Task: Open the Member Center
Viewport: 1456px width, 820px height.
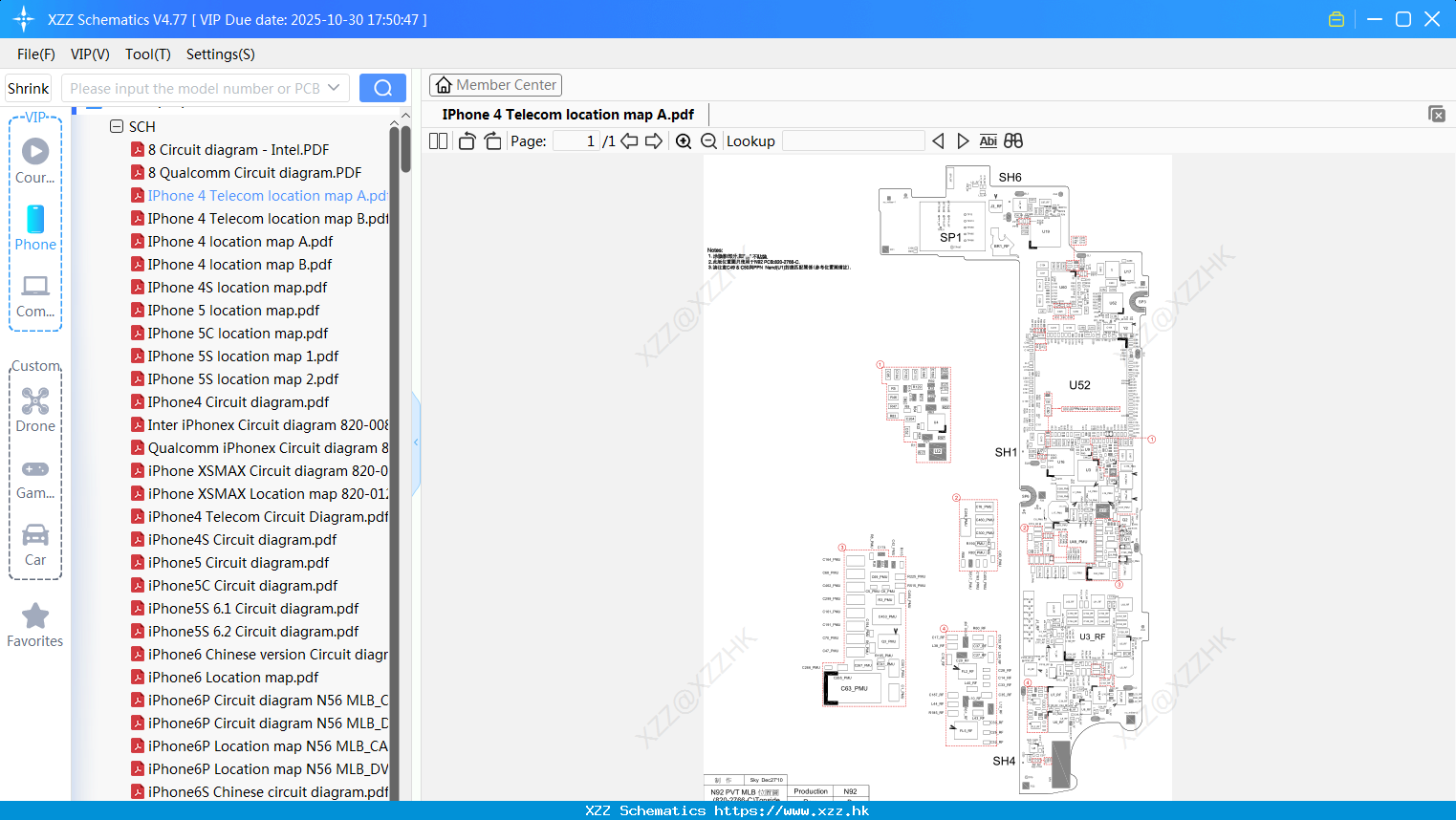Action: point(495,85)
